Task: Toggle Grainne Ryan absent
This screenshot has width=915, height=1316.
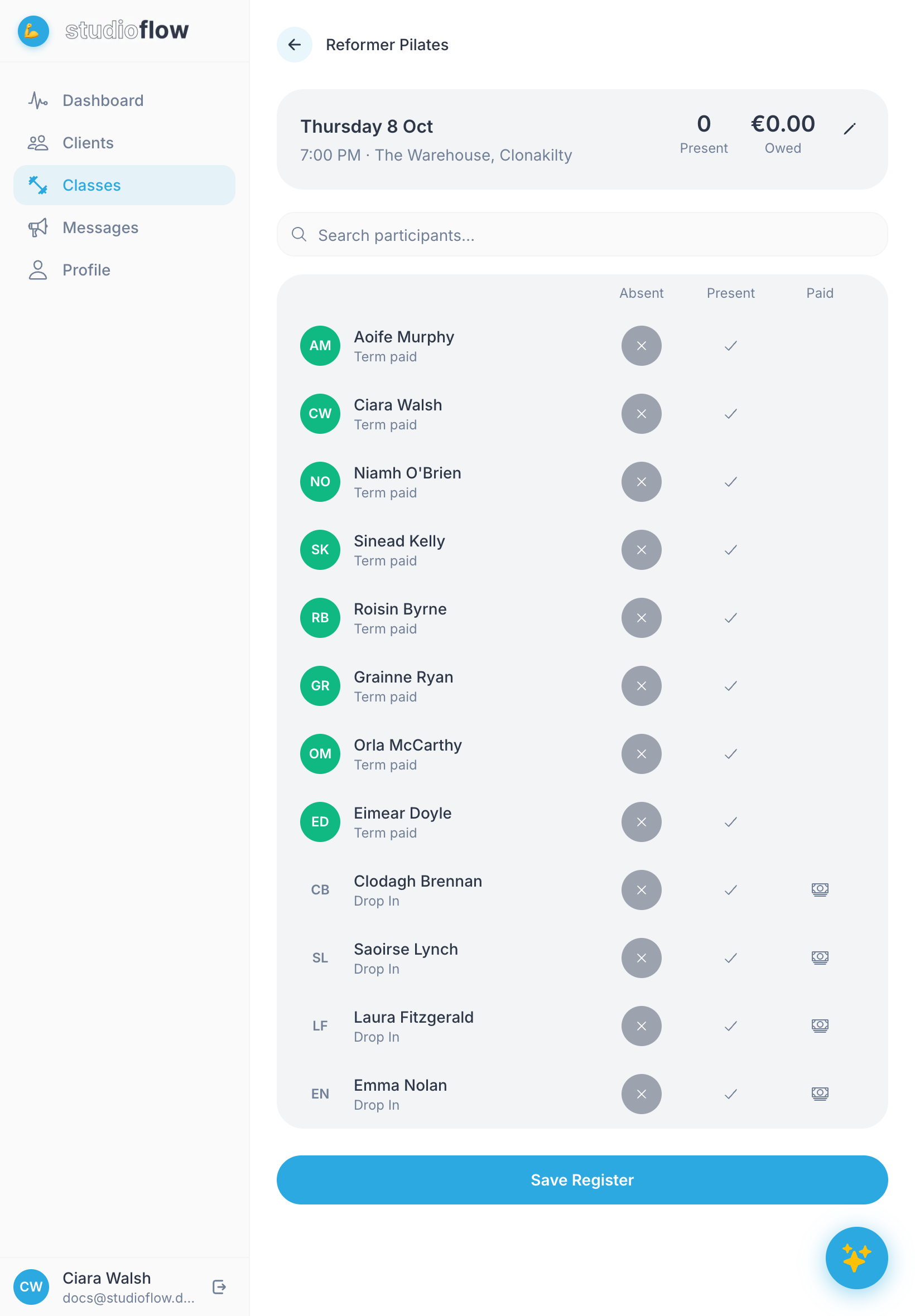Action: pos(641,686)
